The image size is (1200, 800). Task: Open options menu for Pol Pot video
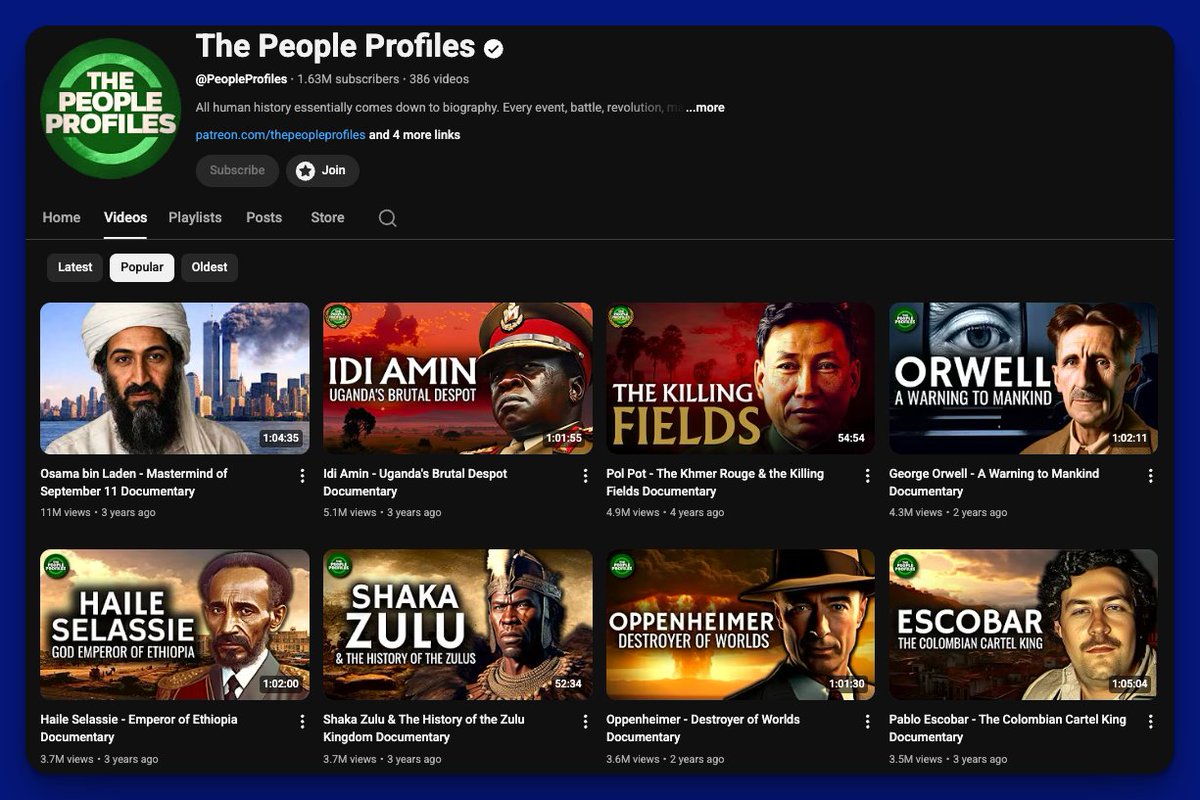(868, 476)
